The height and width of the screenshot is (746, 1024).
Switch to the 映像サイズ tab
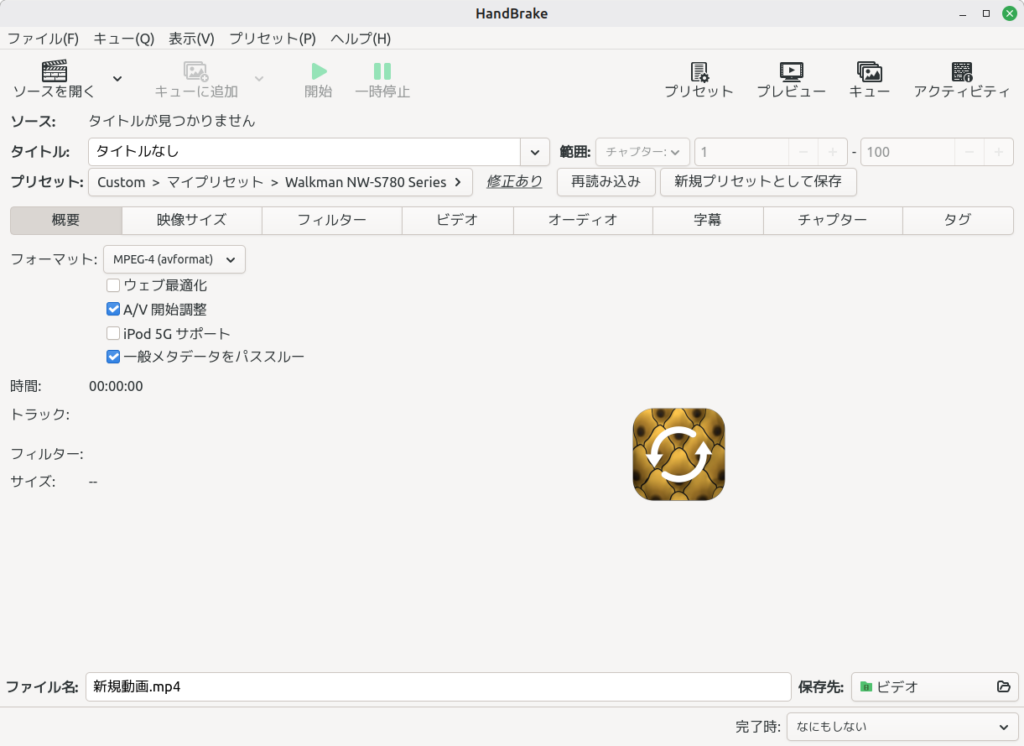191,220
